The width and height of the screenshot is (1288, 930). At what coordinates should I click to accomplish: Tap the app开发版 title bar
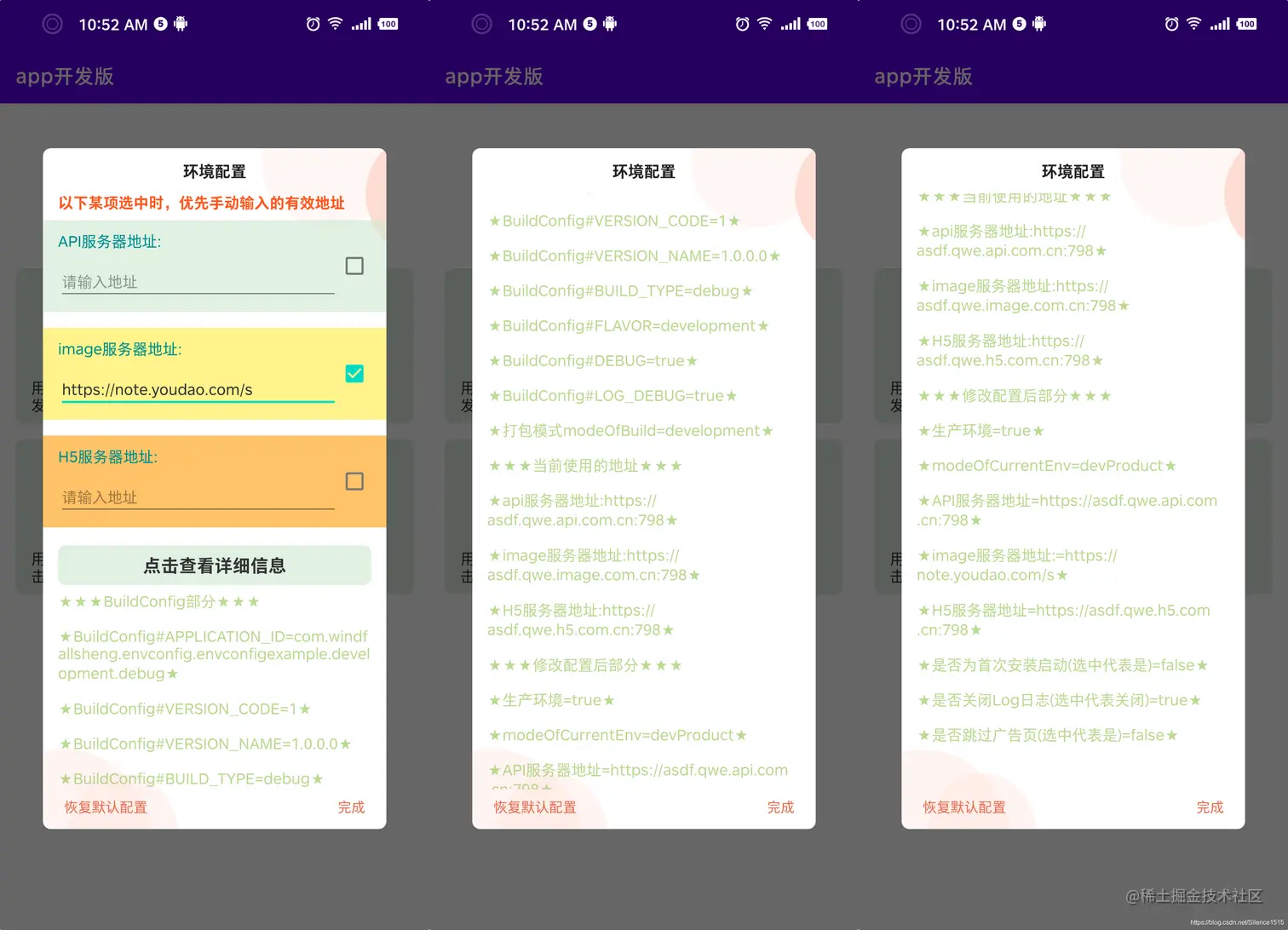[x=66, y=77]
